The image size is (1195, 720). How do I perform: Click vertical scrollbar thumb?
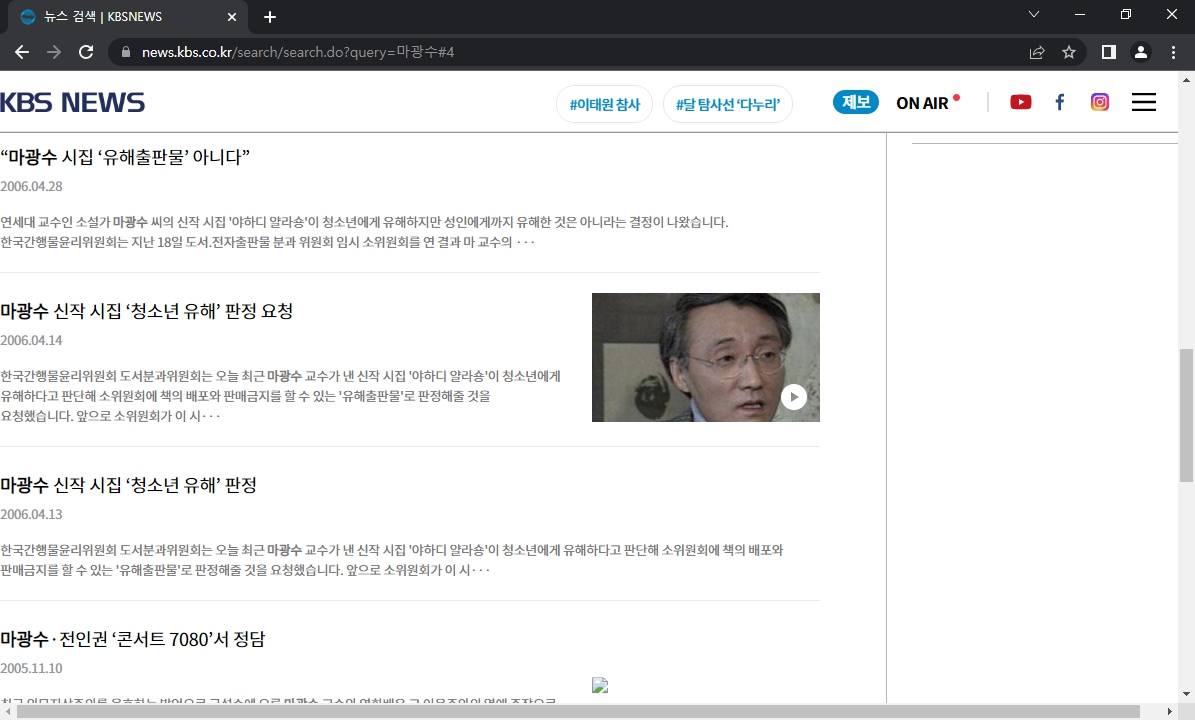(x=1186, y=415)
